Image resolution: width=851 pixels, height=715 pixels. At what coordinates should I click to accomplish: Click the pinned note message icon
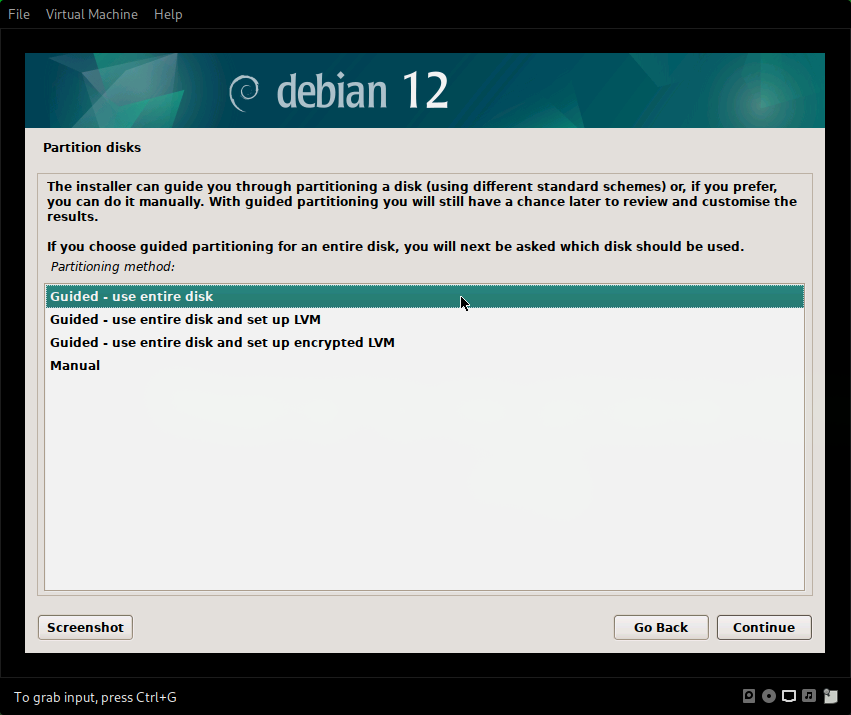tap(830, 696)
